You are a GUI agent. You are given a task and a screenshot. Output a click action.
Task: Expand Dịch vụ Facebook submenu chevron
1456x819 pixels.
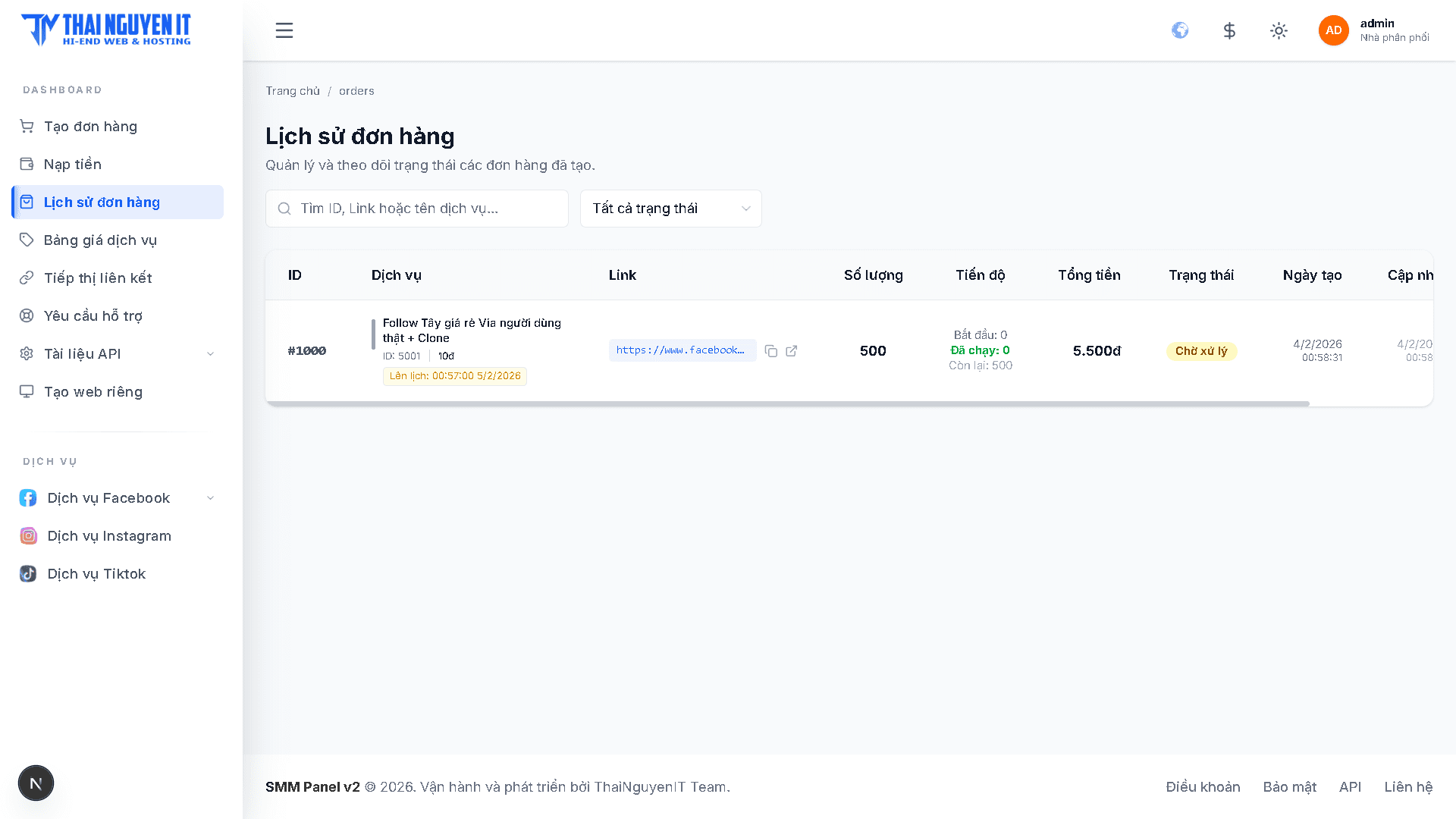tap(211, 497)
